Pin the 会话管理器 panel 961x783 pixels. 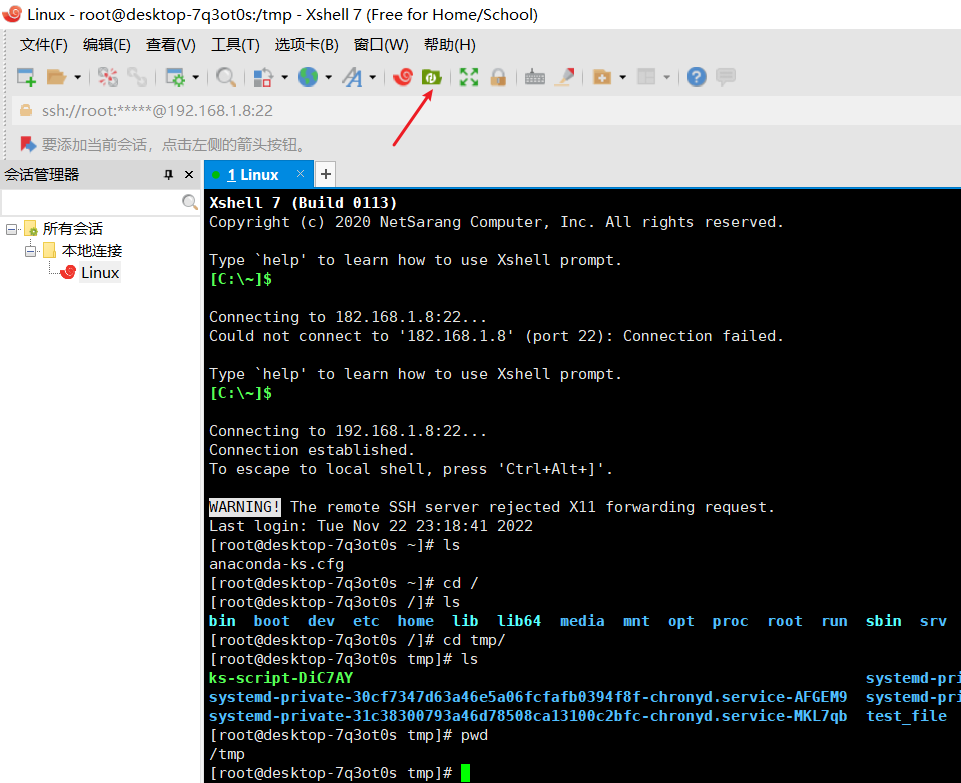pyautogui.click(x=169, y=175)
